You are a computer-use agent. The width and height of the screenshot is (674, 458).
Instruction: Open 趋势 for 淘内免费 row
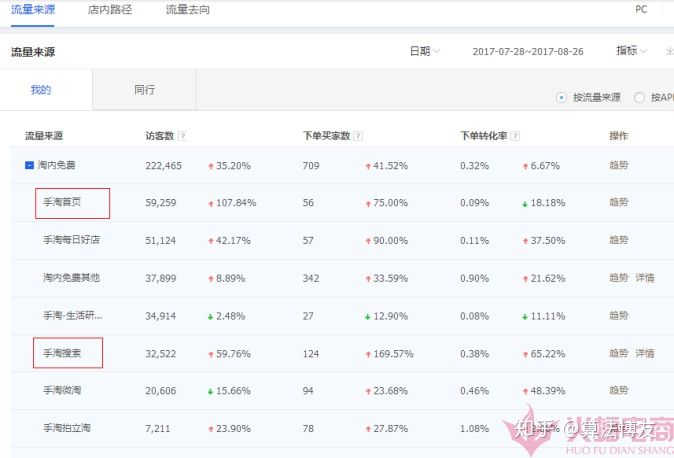pos(619,165)
